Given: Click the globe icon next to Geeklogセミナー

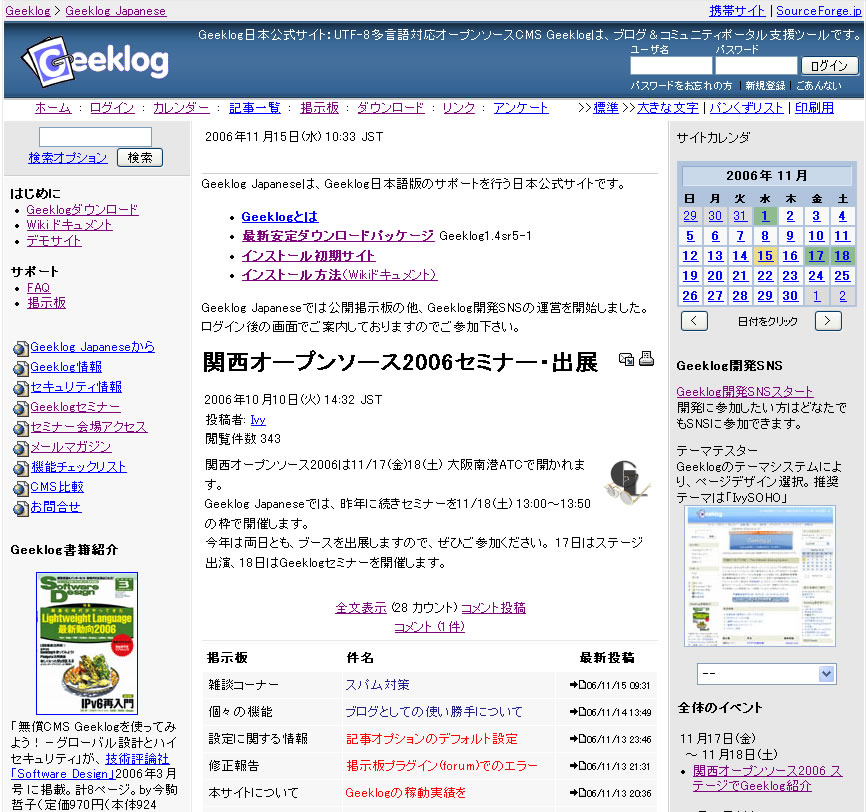Looking at the screenshot, I should (x=21, y=408).
